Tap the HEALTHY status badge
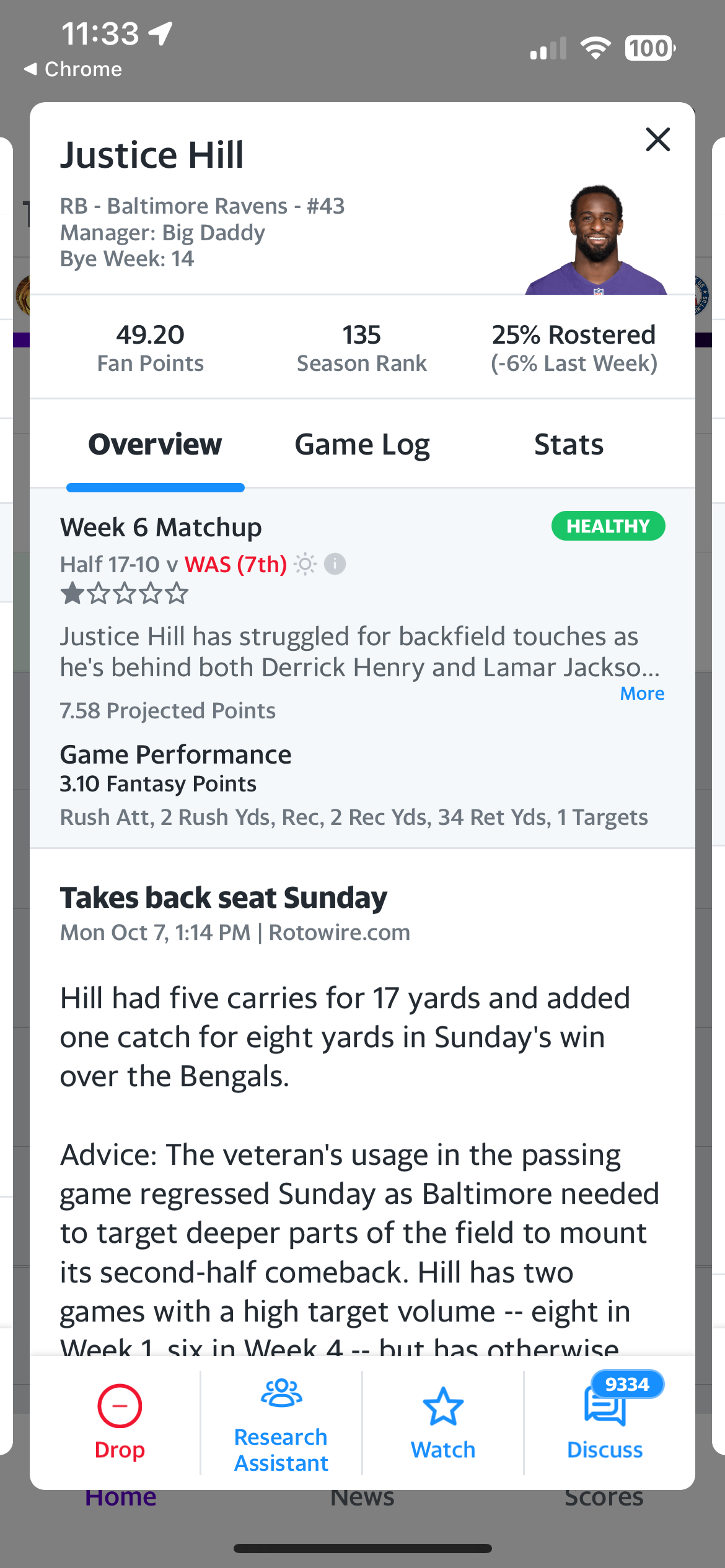This screenshot has width=725, height=1568. 608,526
